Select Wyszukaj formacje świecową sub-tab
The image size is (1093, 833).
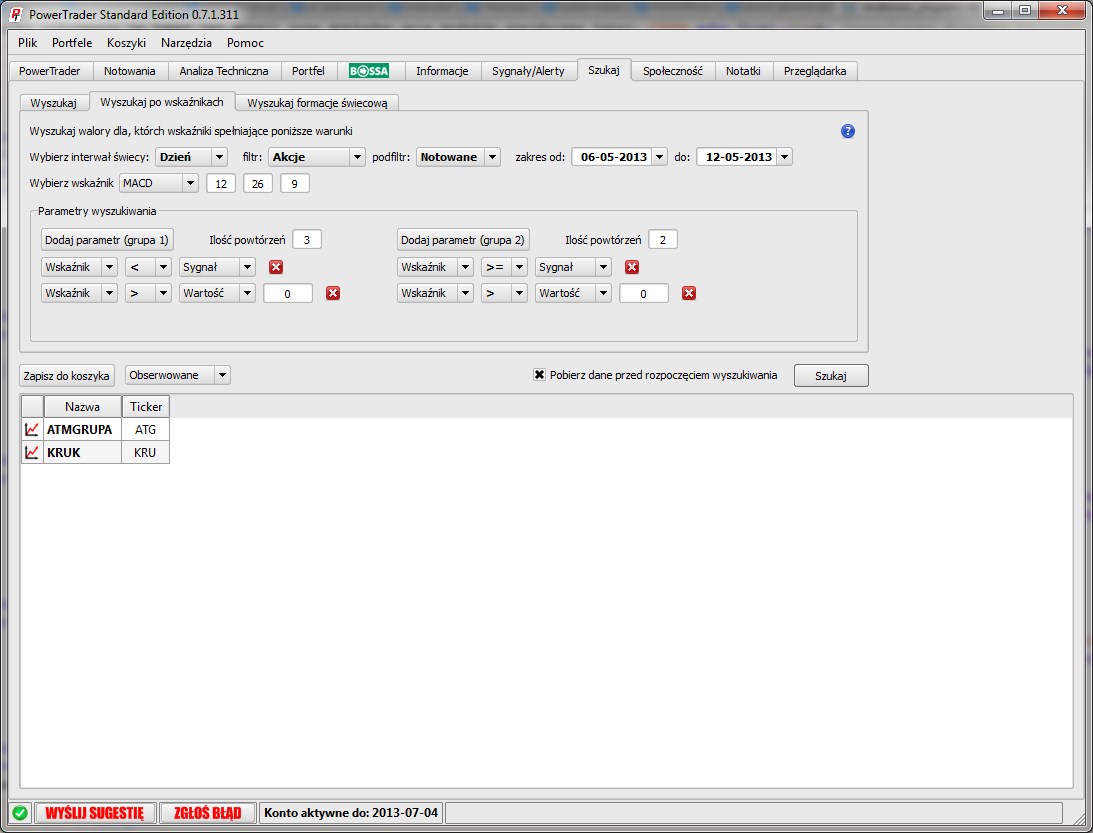(x=317, y=102)
